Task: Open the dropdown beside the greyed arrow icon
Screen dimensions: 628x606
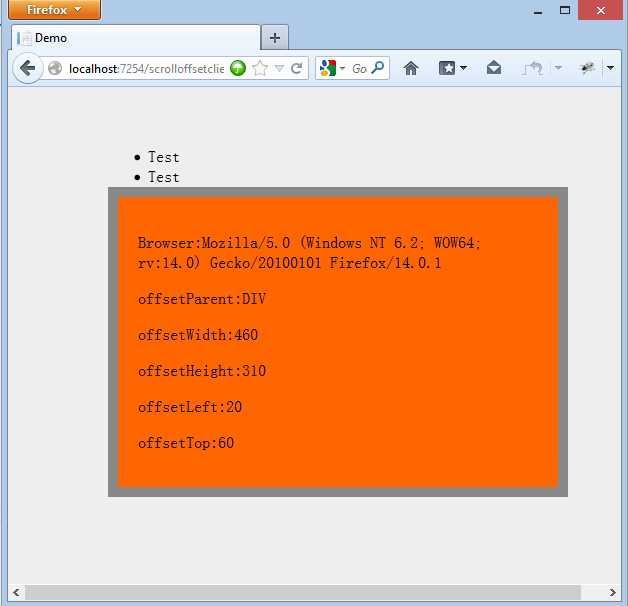Action: point(558,68)
